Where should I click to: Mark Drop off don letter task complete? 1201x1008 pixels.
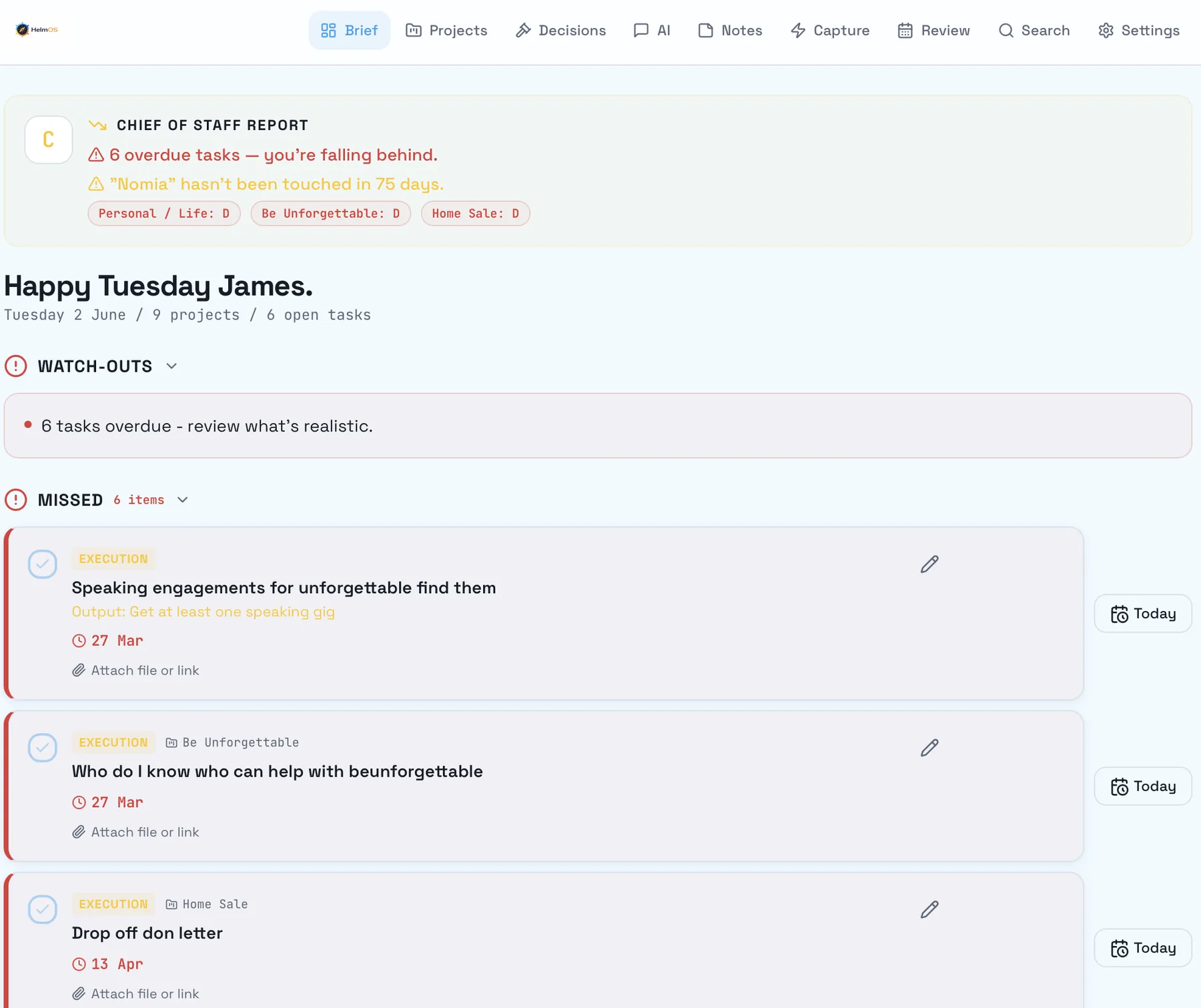(43, 909)
